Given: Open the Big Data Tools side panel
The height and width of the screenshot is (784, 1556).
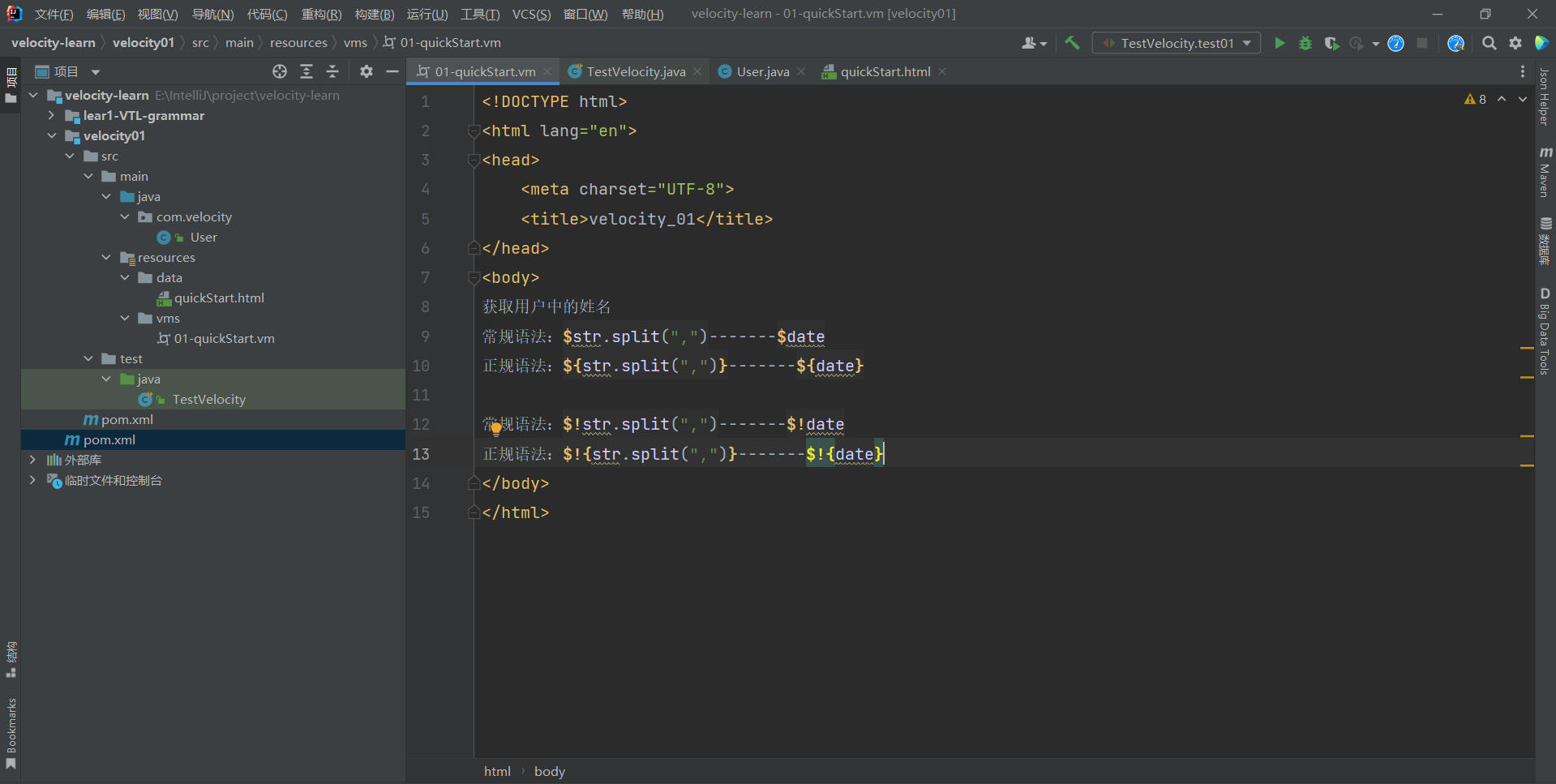Looking at the screenshot, I should (x=1545, y=331).
